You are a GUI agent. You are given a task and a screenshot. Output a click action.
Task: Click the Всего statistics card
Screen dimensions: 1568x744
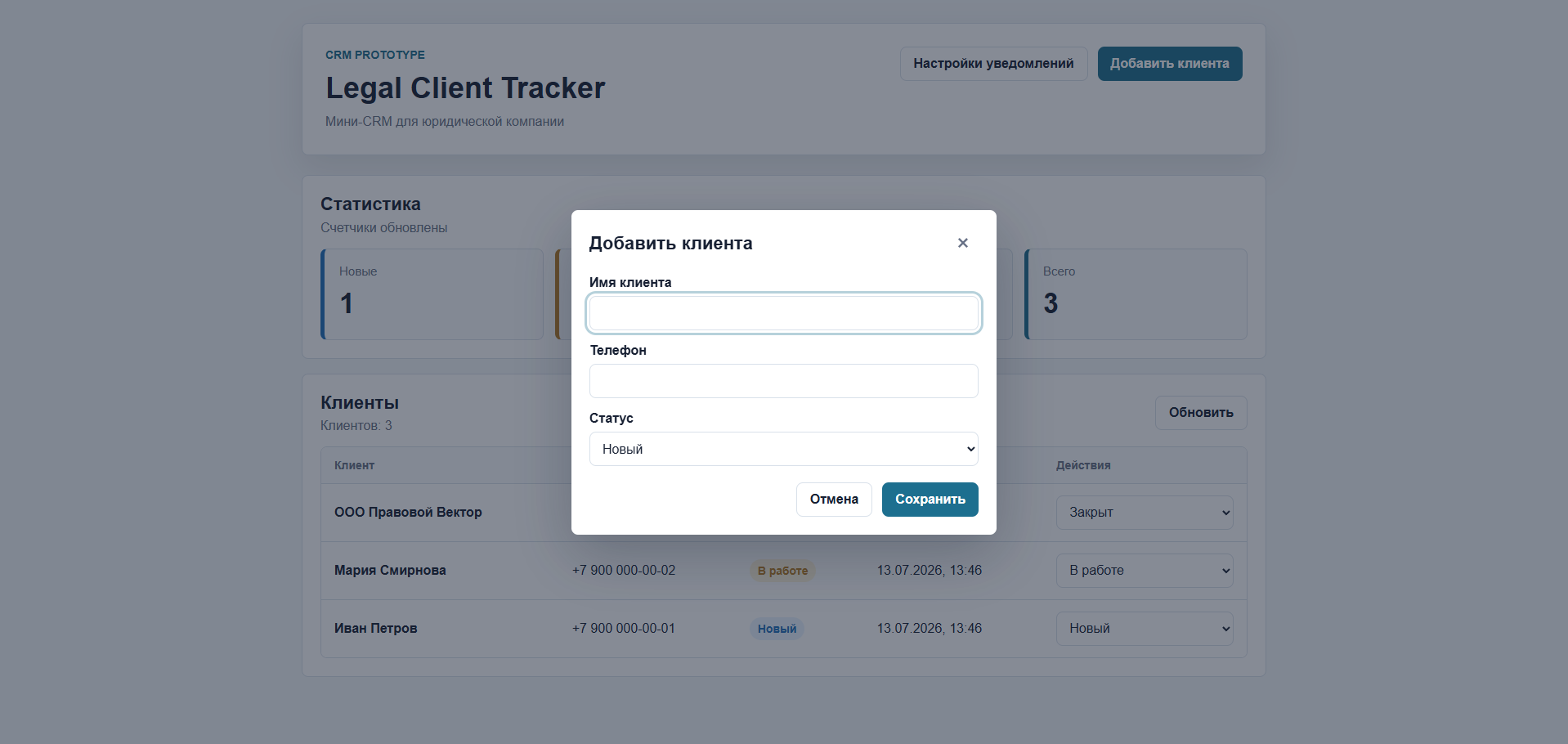[1136, 294]
